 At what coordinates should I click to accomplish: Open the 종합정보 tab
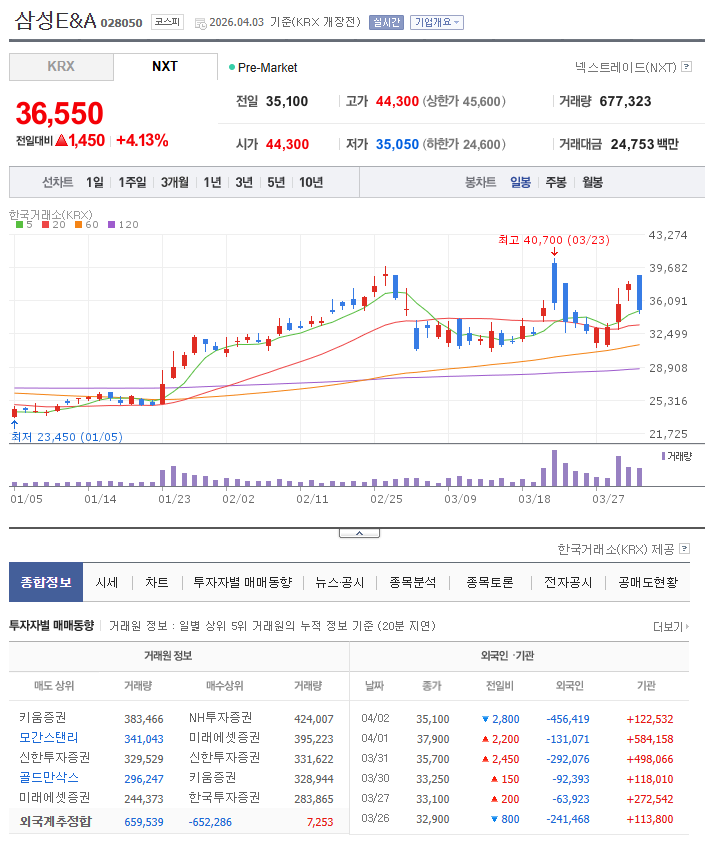click(x=46, y=582)
